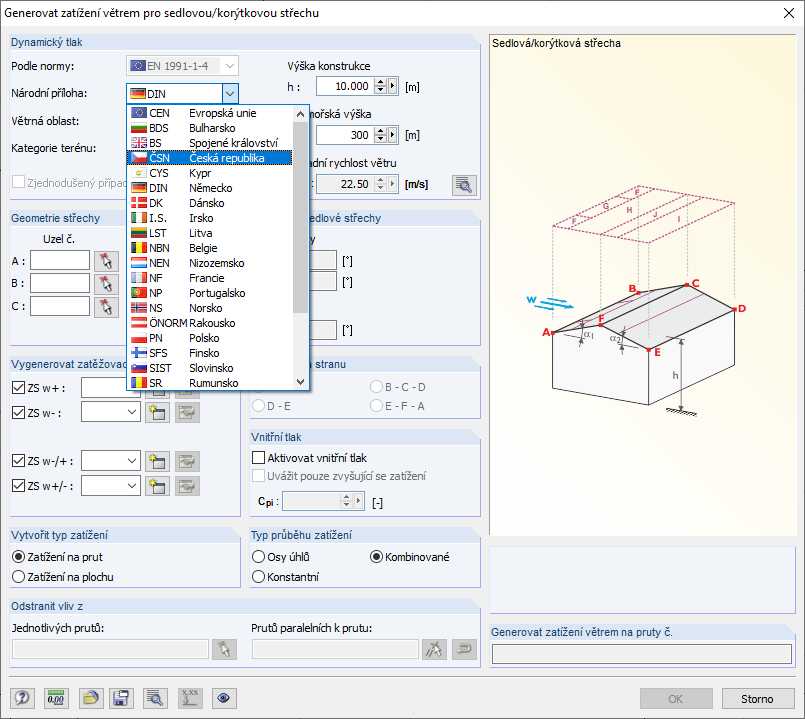Select B - C - D side option

pyautogui.click(x=376, y=387)
